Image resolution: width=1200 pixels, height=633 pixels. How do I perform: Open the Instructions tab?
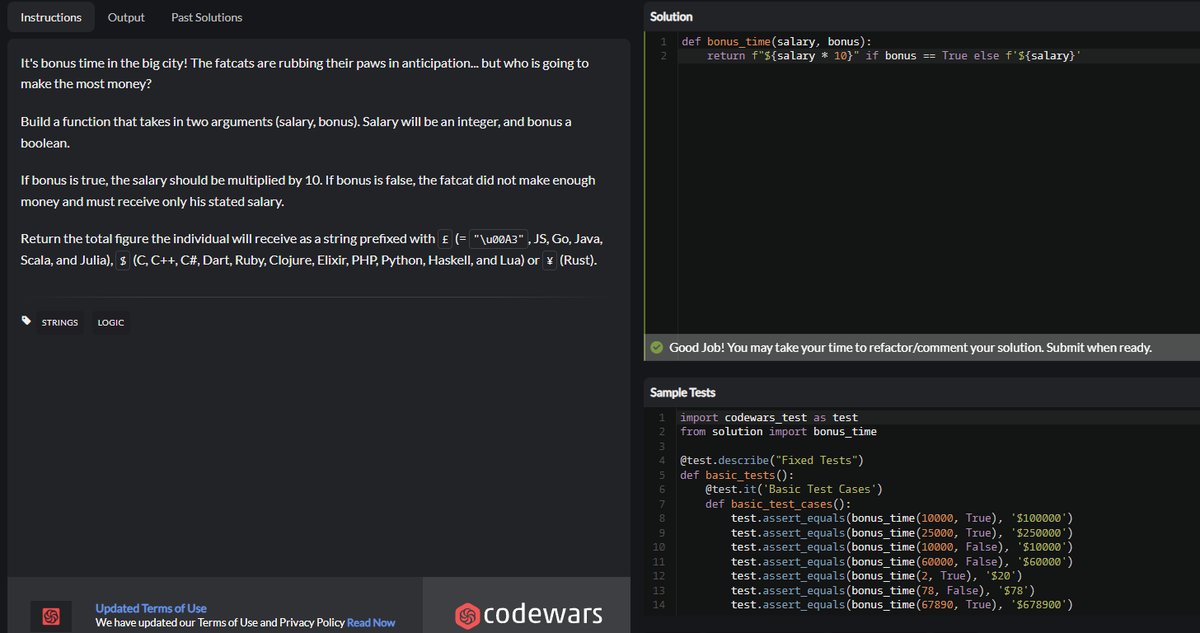point(51,17)
